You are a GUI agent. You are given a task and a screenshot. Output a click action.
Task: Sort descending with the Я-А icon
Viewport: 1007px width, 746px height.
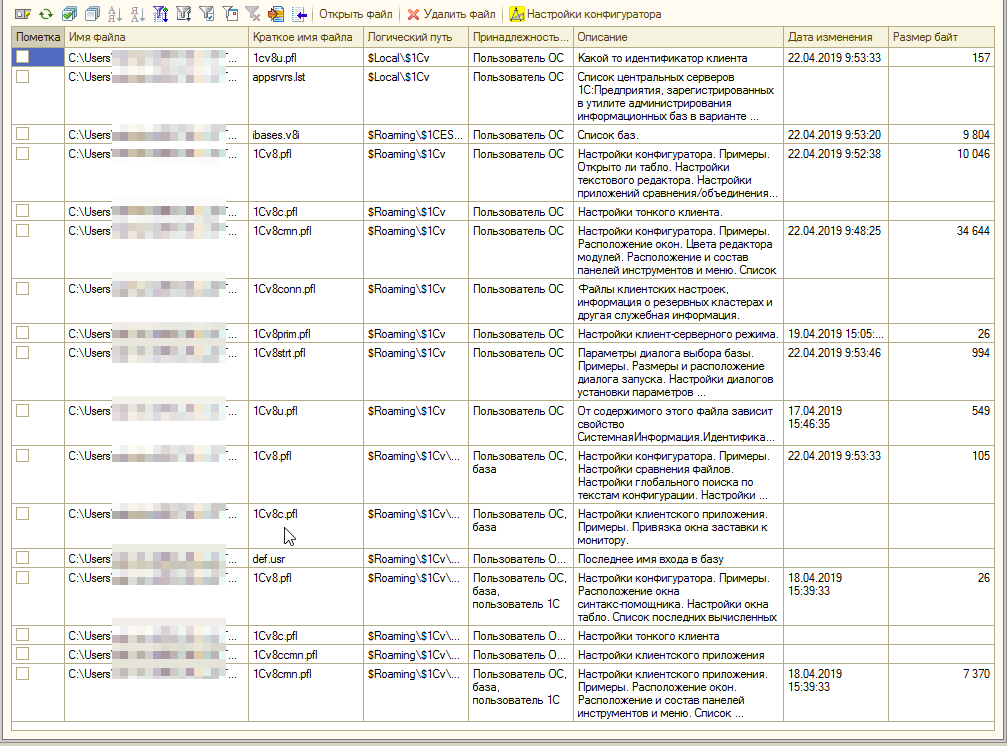click(x=137, y=13)
